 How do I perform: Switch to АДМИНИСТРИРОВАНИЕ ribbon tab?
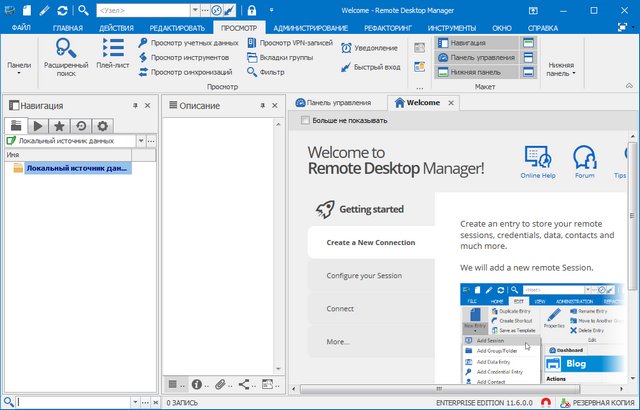pos(311,28)
